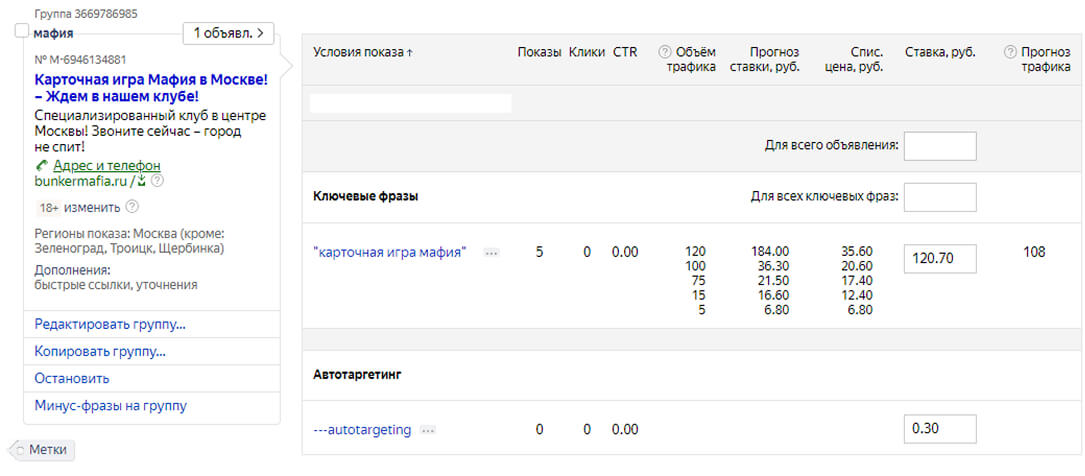The image size is (1085, 476).
Task: Click help icon near Прогноз трафика header
Action: point(1010,52)
